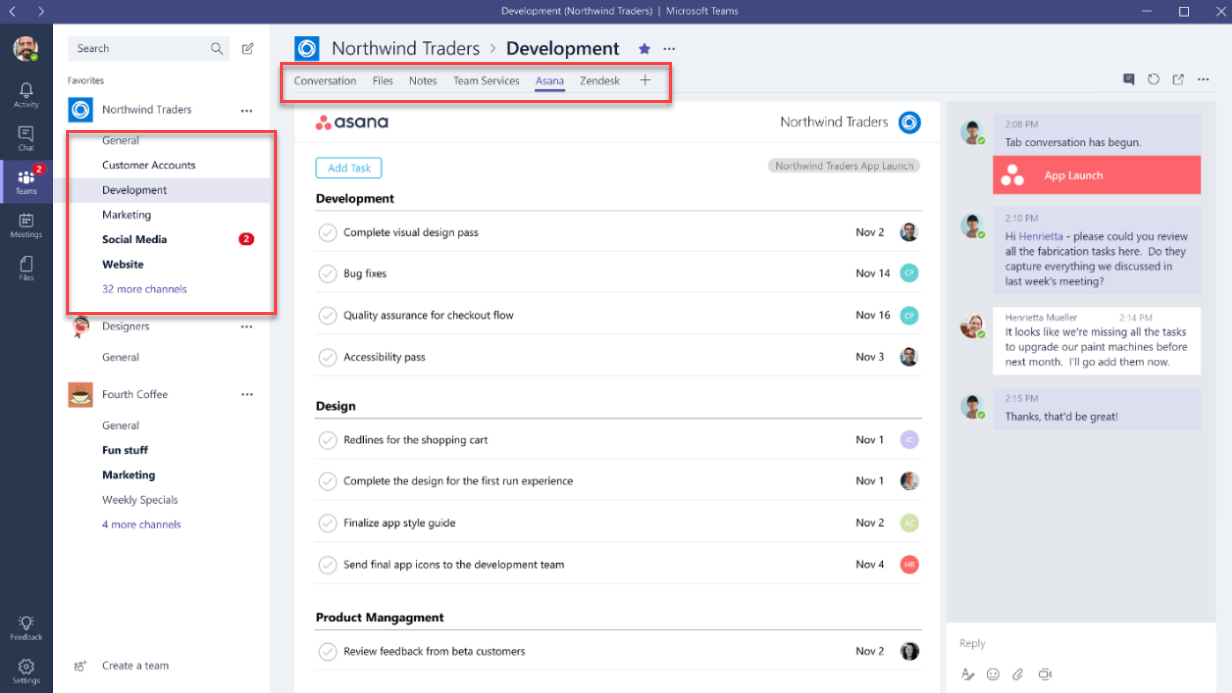Add a new tab with plus icon
The width and height of the screenshot is (1232, 693).
click(645, 80)
